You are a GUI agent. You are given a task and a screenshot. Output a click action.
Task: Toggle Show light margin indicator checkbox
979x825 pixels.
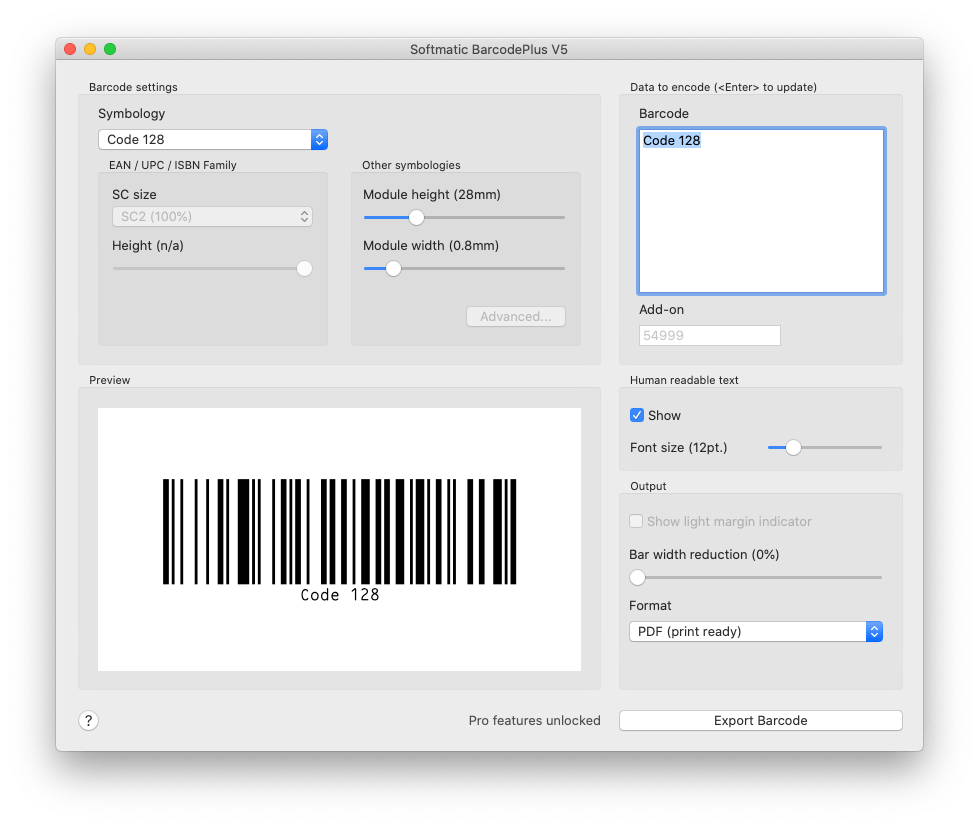pyautogui.click(x=636, y=521)
